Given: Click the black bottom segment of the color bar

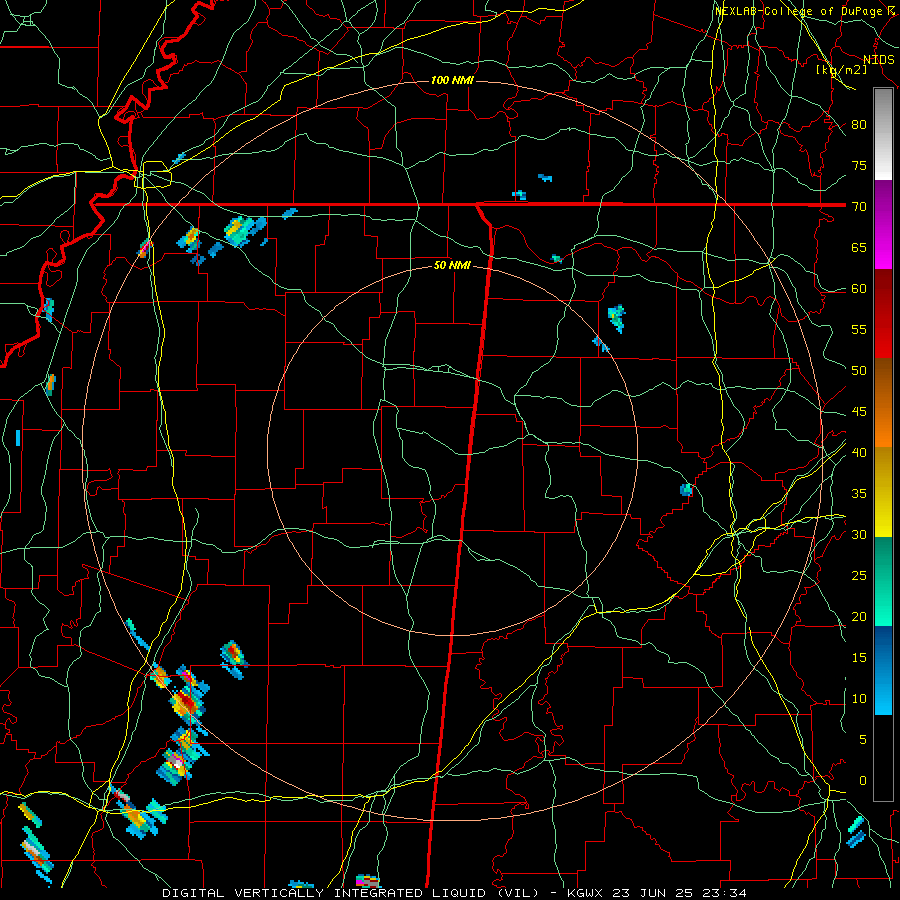Looking at the screenshot, I should coord(883,758).
